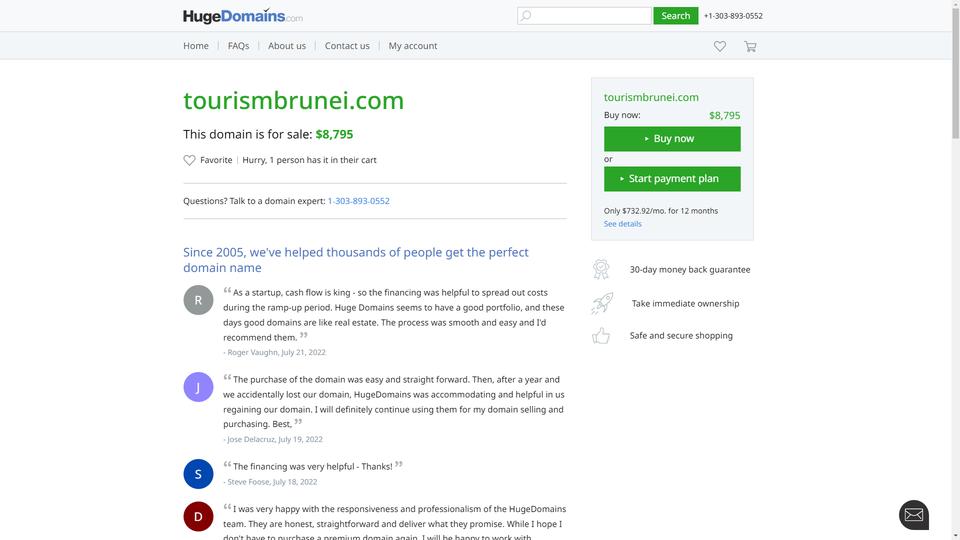Click Steve Foose's 'S' avatar
960x540 pixels.
[198, 474]
